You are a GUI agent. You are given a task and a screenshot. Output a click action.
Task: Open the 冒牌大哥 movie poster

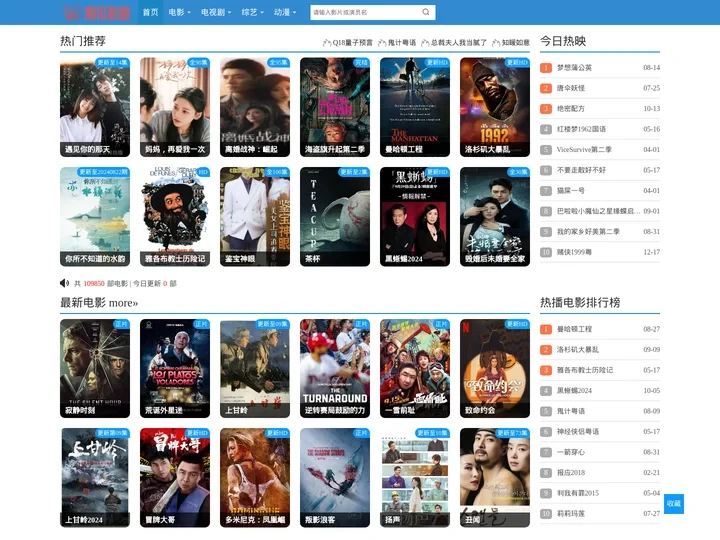(x=174, y=478)
